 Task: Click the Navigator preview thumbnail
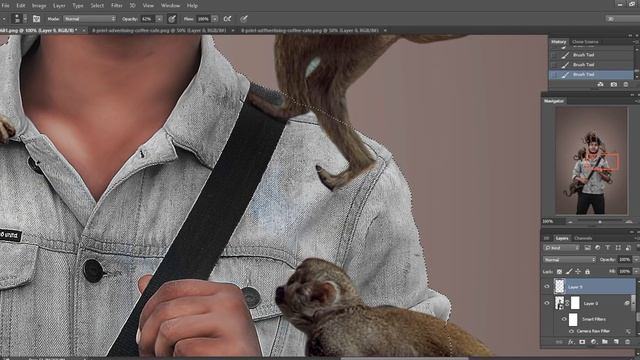tap(591, 160)
